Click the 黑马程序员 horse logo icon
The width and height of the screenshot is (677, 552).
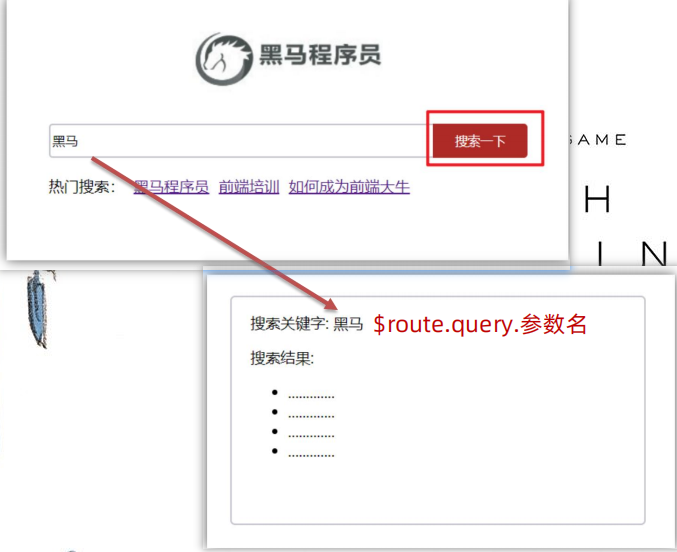pyautogui.click(x=224, y=59)
